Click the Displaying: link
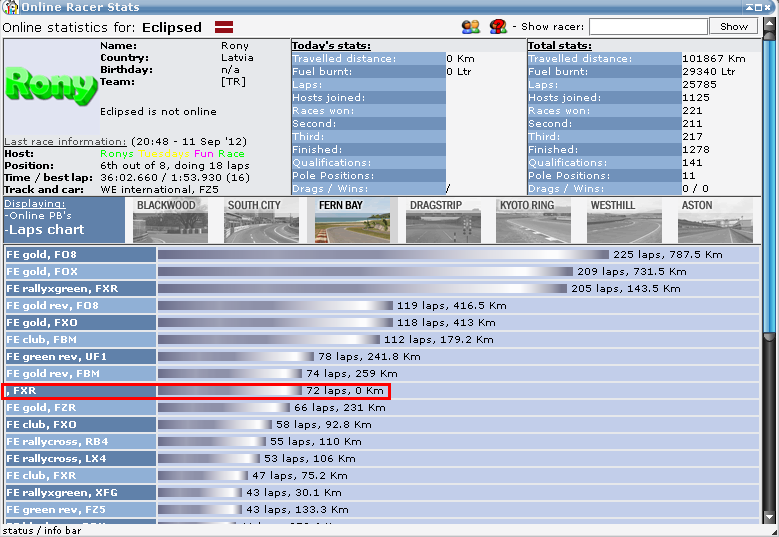779x537 pixels. pos(34,204)
